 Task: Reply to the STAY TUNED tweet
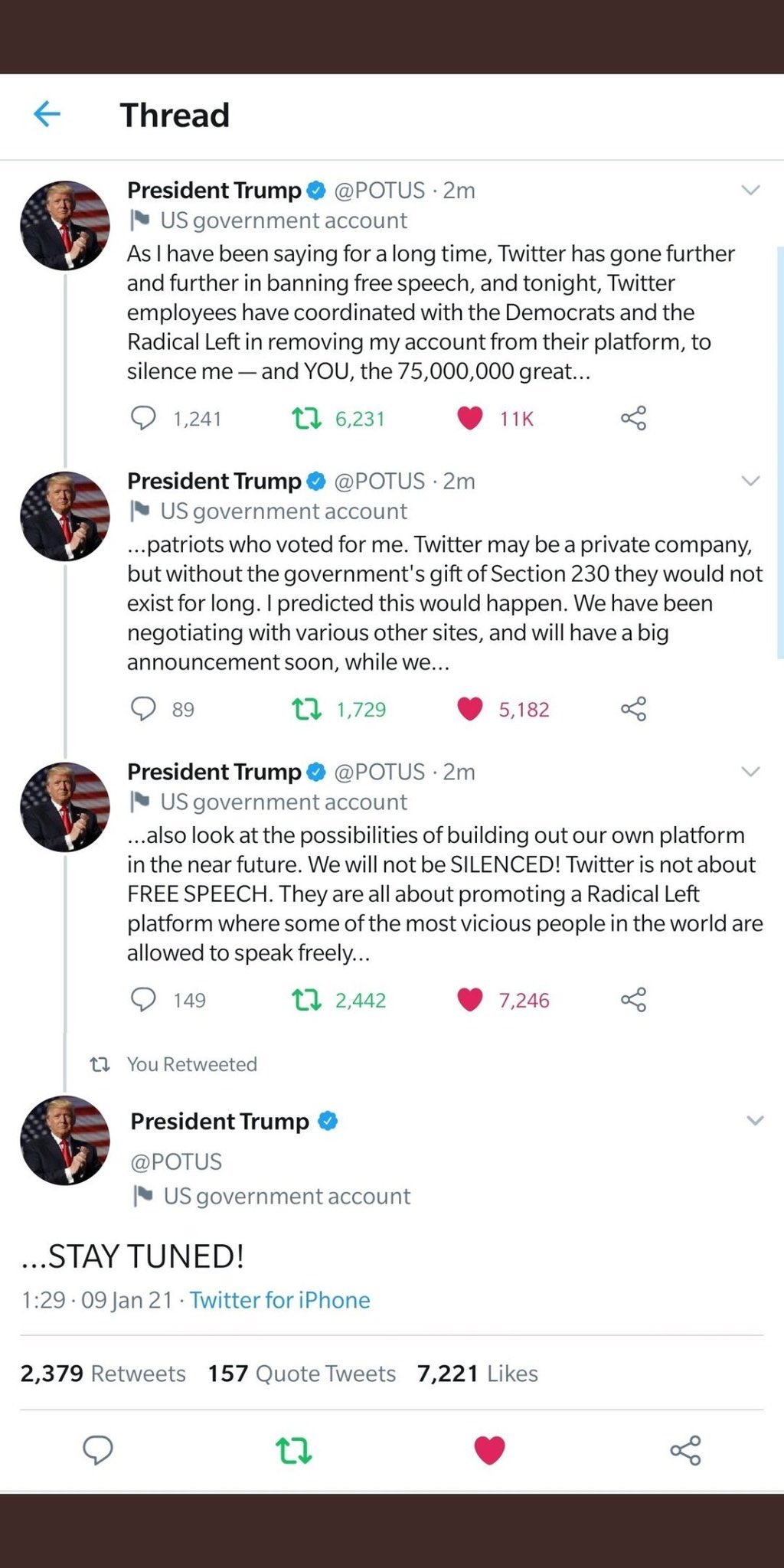[x=98, y=1449]
